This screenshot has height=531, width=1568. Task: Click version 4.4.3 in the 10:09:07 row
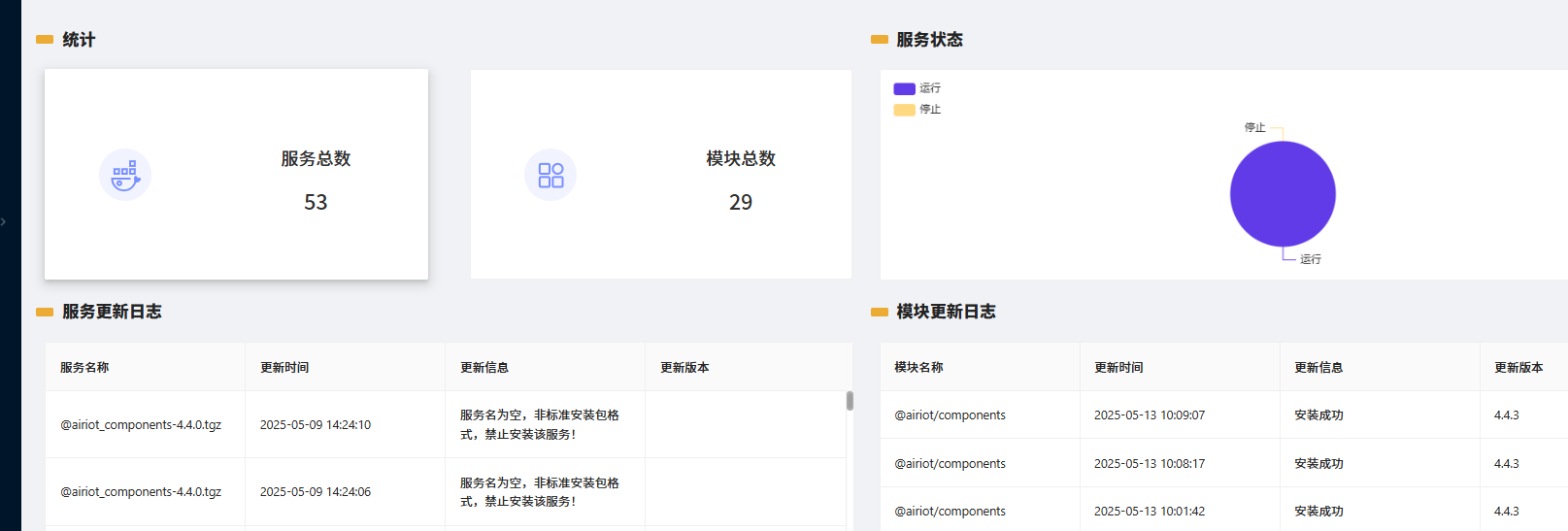1507,415
